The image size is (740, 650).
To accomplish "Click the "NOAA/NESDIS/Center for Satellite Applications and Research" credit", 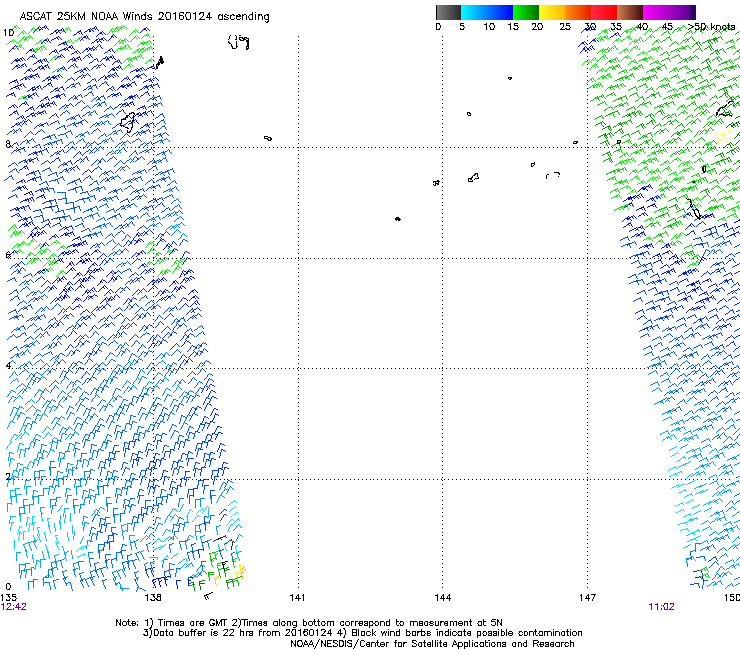I will (x=432, y=644).
